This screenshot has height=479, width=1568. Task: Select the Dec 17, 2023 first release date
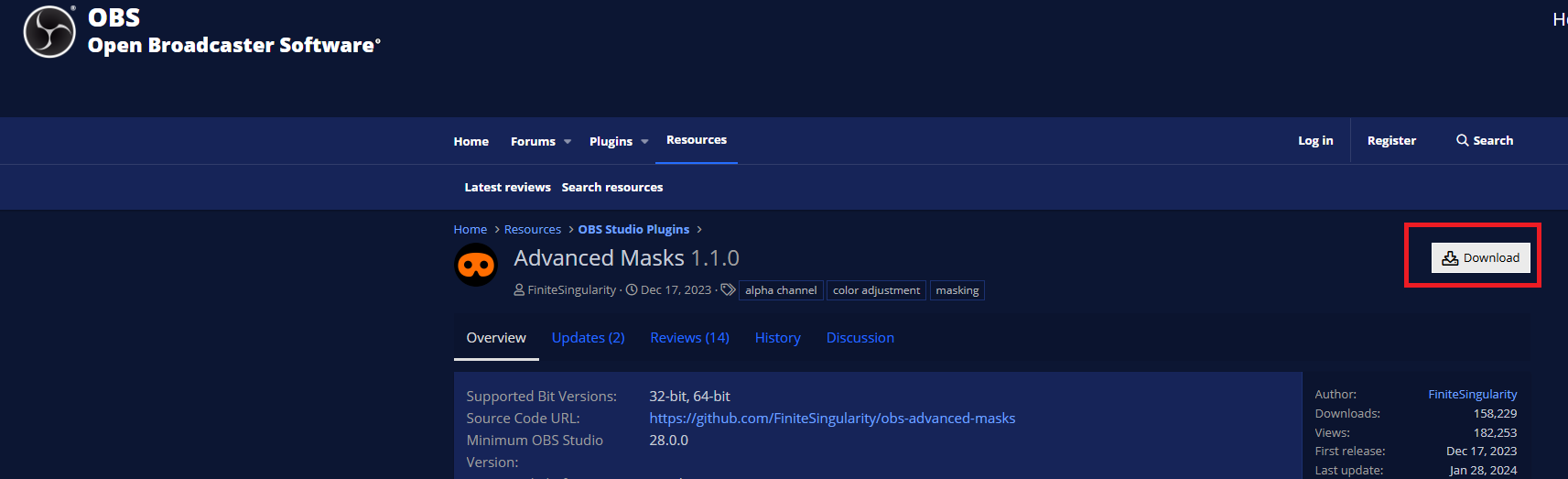click(x=1481, y=451)
